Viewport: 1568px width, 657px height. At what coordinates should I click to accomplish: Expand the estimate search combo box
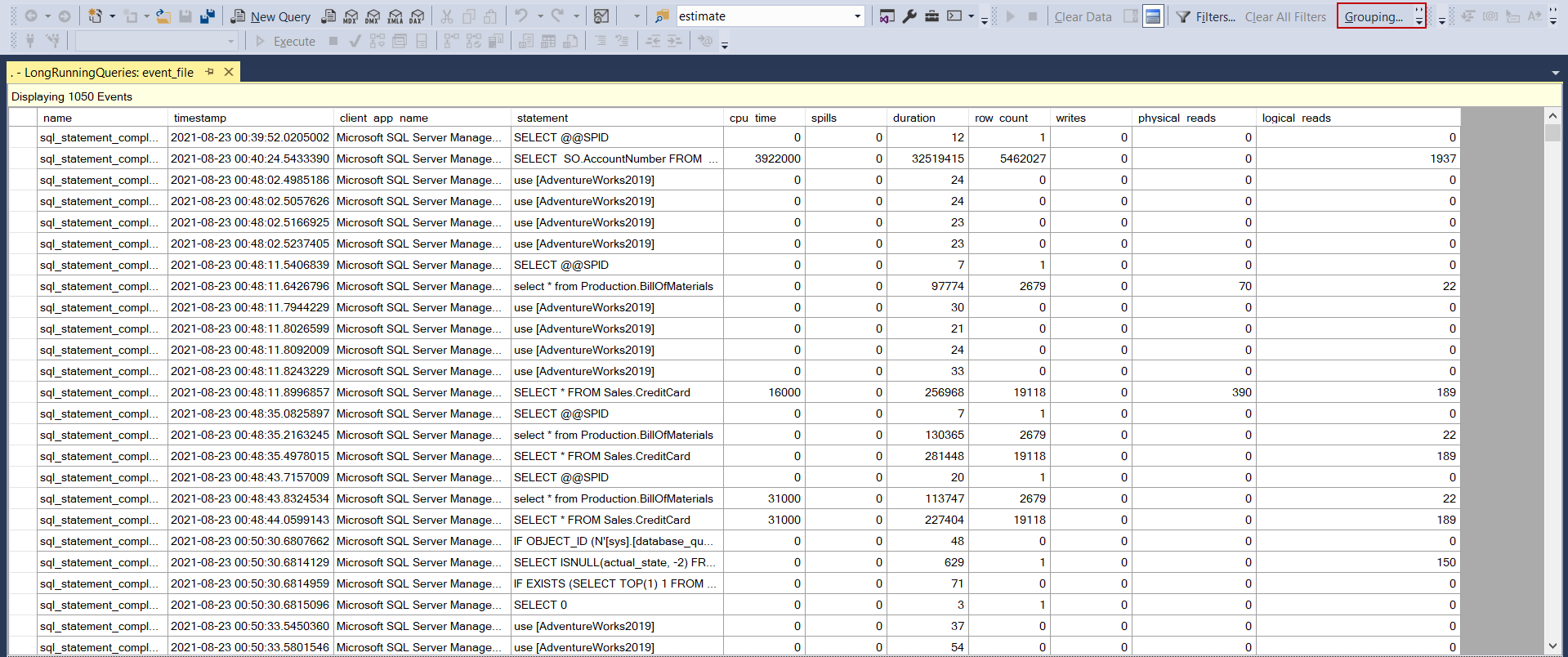[857, 16]
